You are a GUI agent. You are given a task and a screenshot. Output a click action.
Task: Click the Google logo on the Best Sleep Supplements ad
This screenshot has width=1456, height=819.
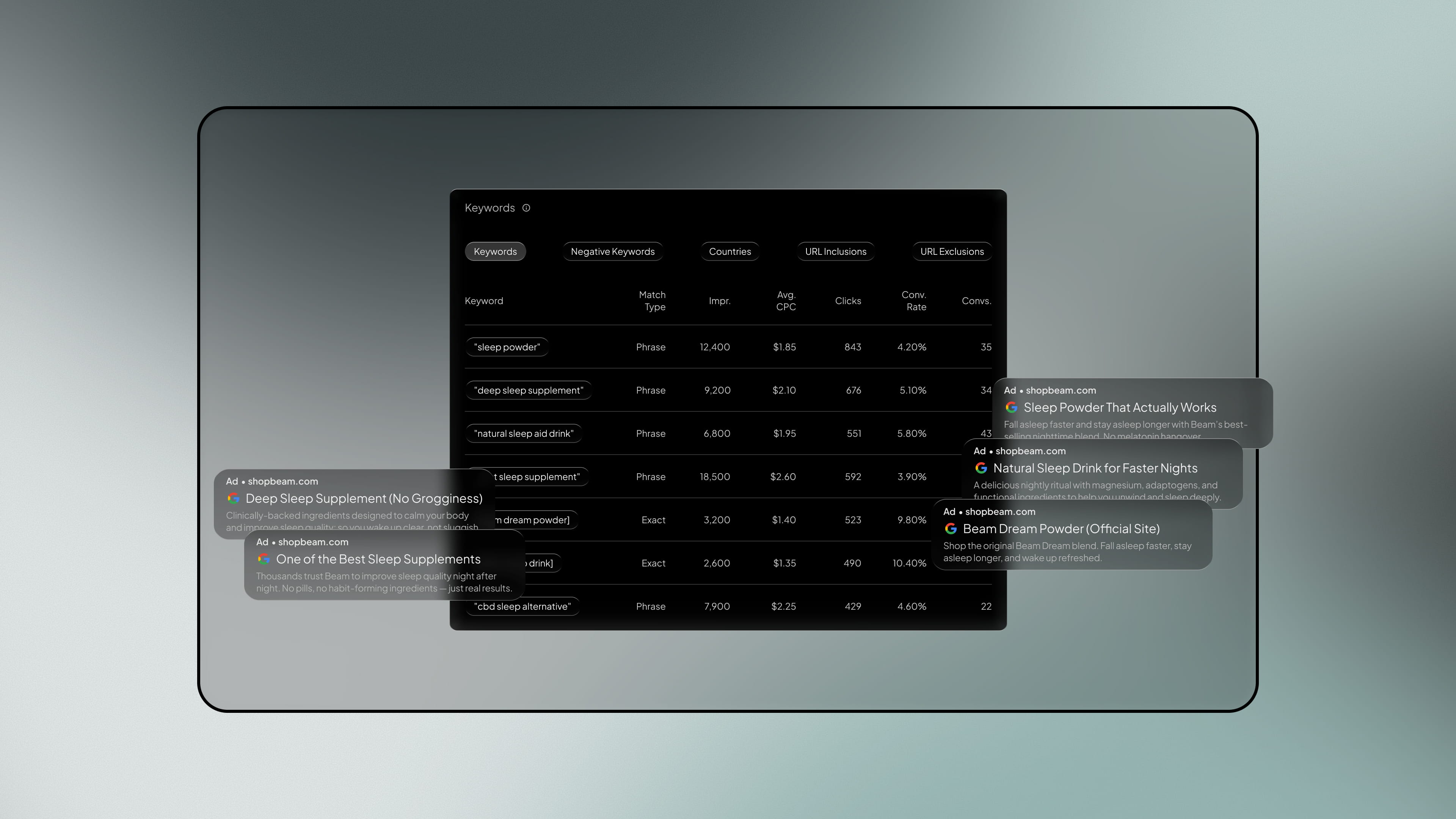[264, 559]
